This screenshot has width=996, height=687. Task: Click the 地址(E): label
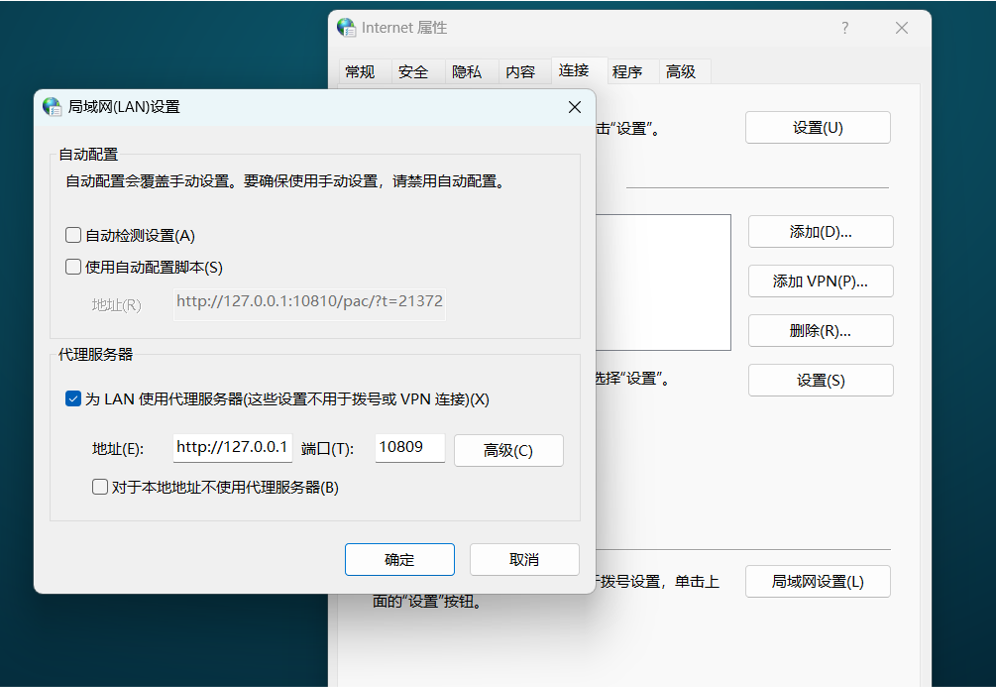[118, 449]
